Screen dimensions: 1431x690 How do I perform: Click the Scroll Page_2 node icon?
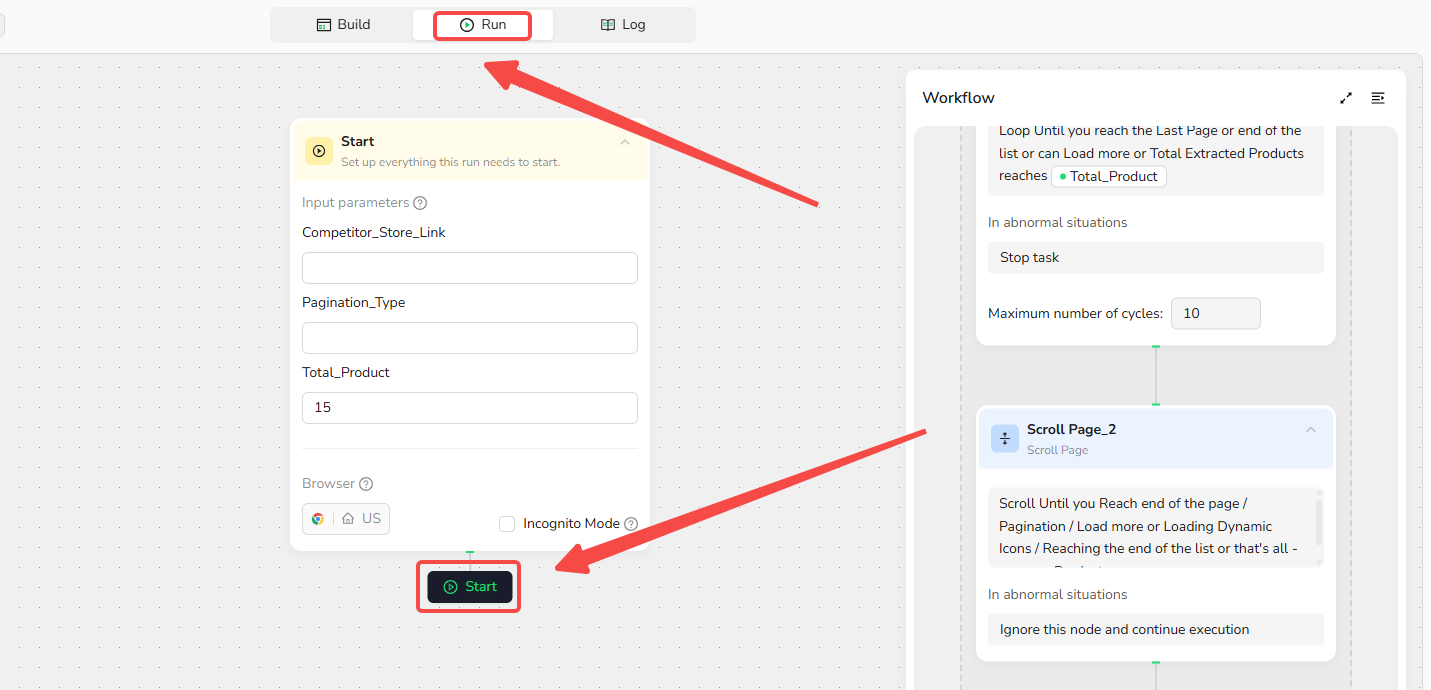1005,438
